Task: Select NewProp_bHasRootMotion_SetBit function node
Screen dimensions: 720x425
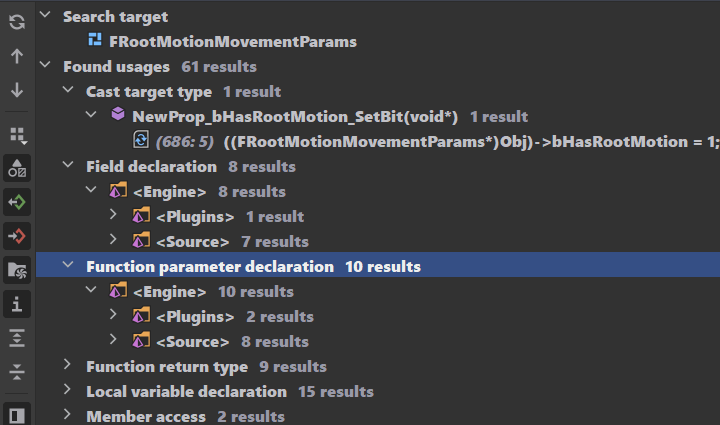Action: 295,117
